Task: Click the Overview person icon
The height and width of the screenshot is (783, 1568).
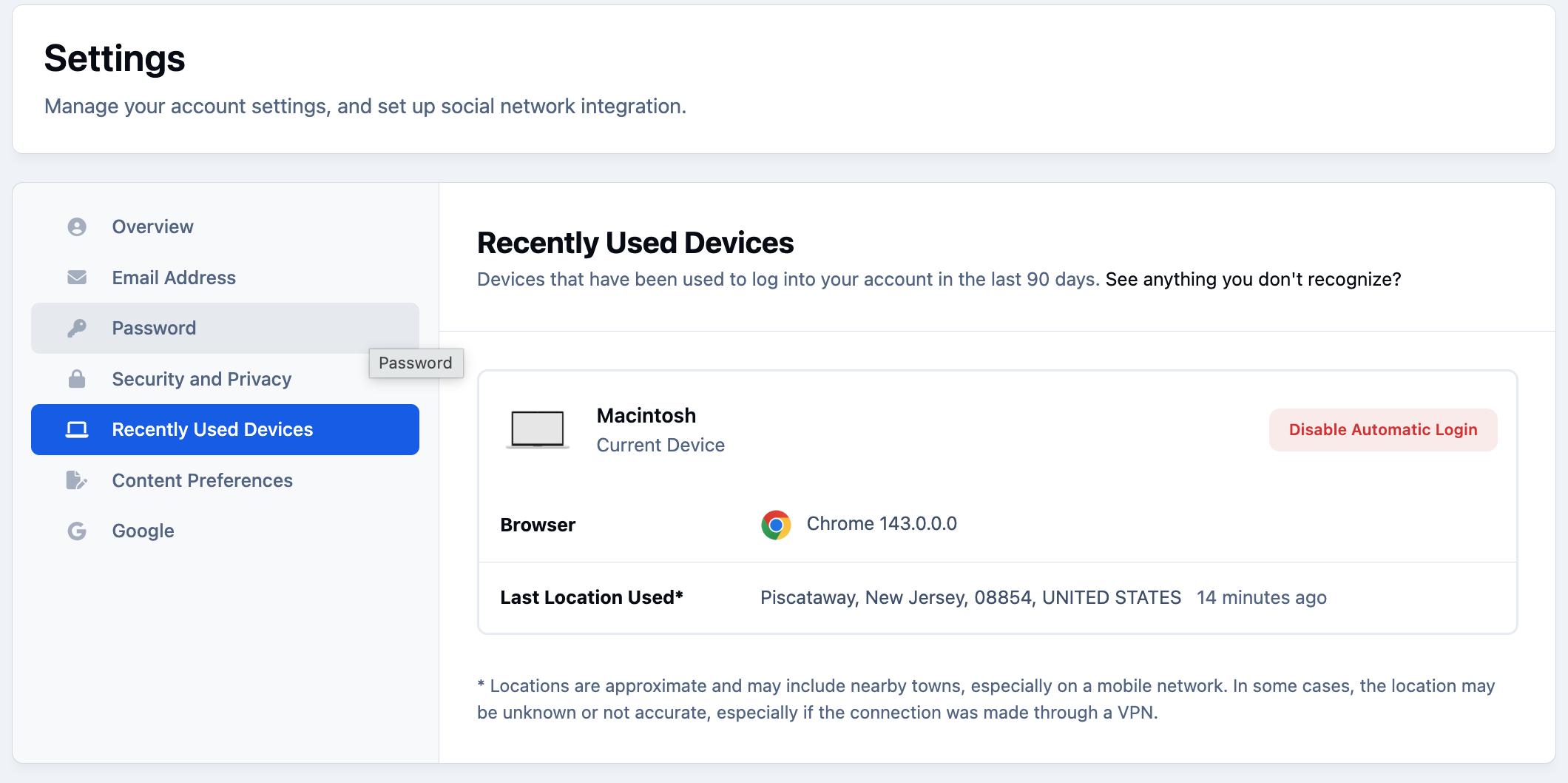Action: (x=77, y=226)
